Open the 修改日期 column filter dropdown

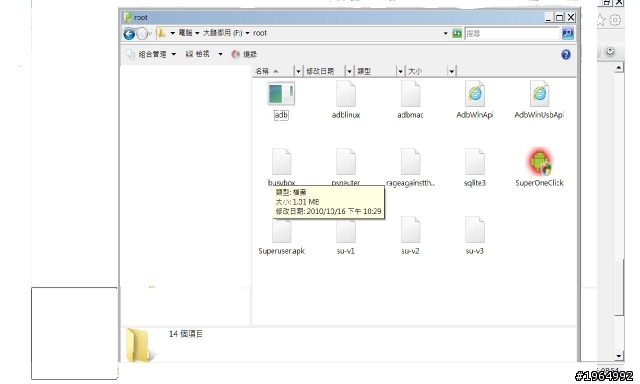(x=349, y=71)
